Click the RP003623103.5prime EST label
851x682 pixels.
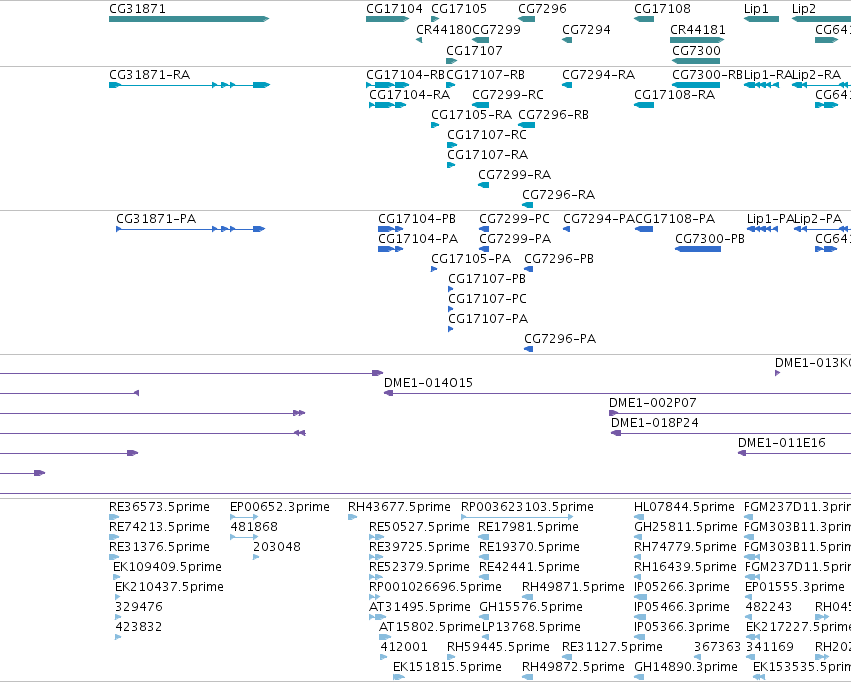pyautogui.click(x=527, y=507)
